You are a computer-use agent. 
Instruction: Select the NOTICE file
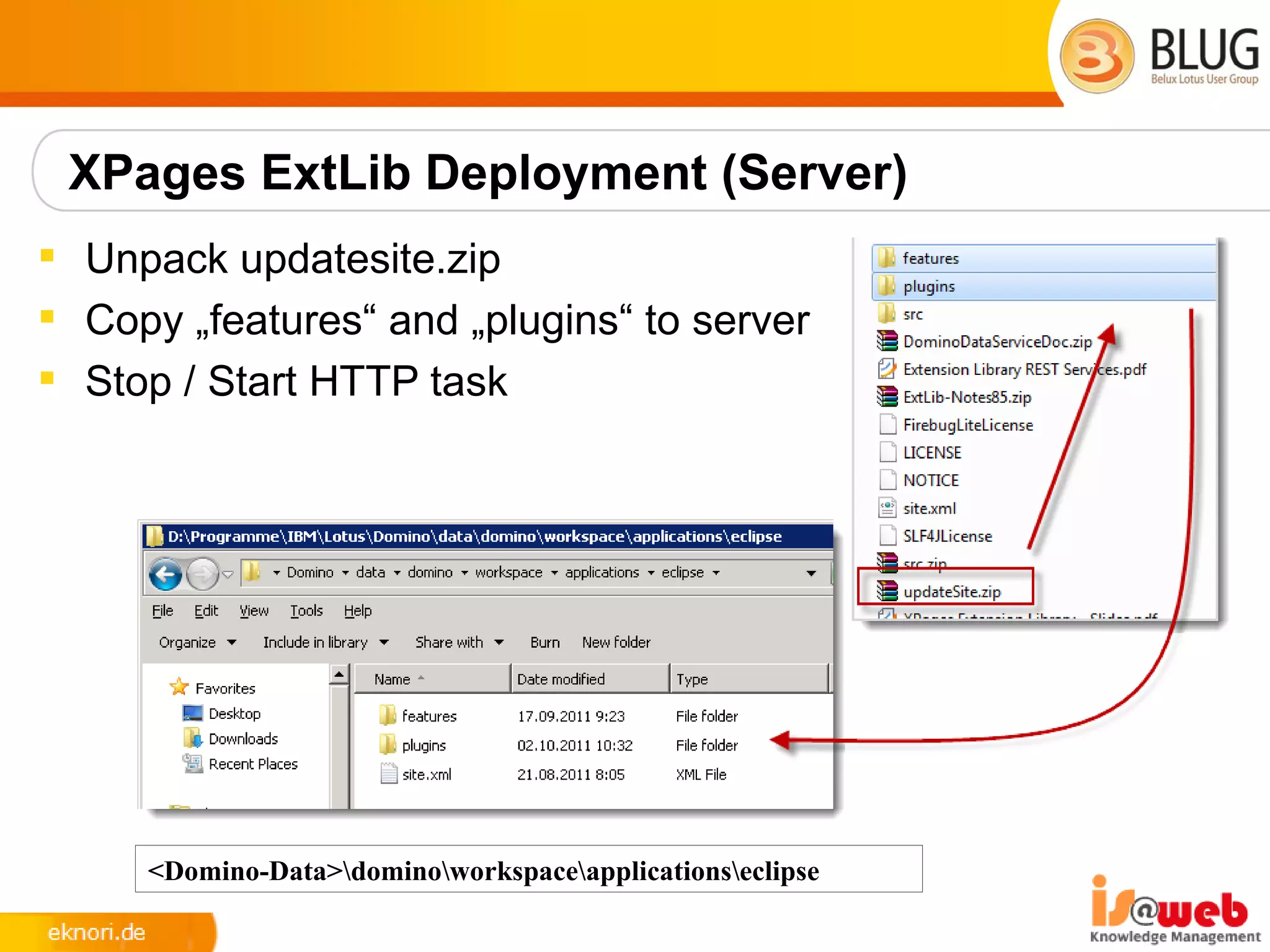931,480
